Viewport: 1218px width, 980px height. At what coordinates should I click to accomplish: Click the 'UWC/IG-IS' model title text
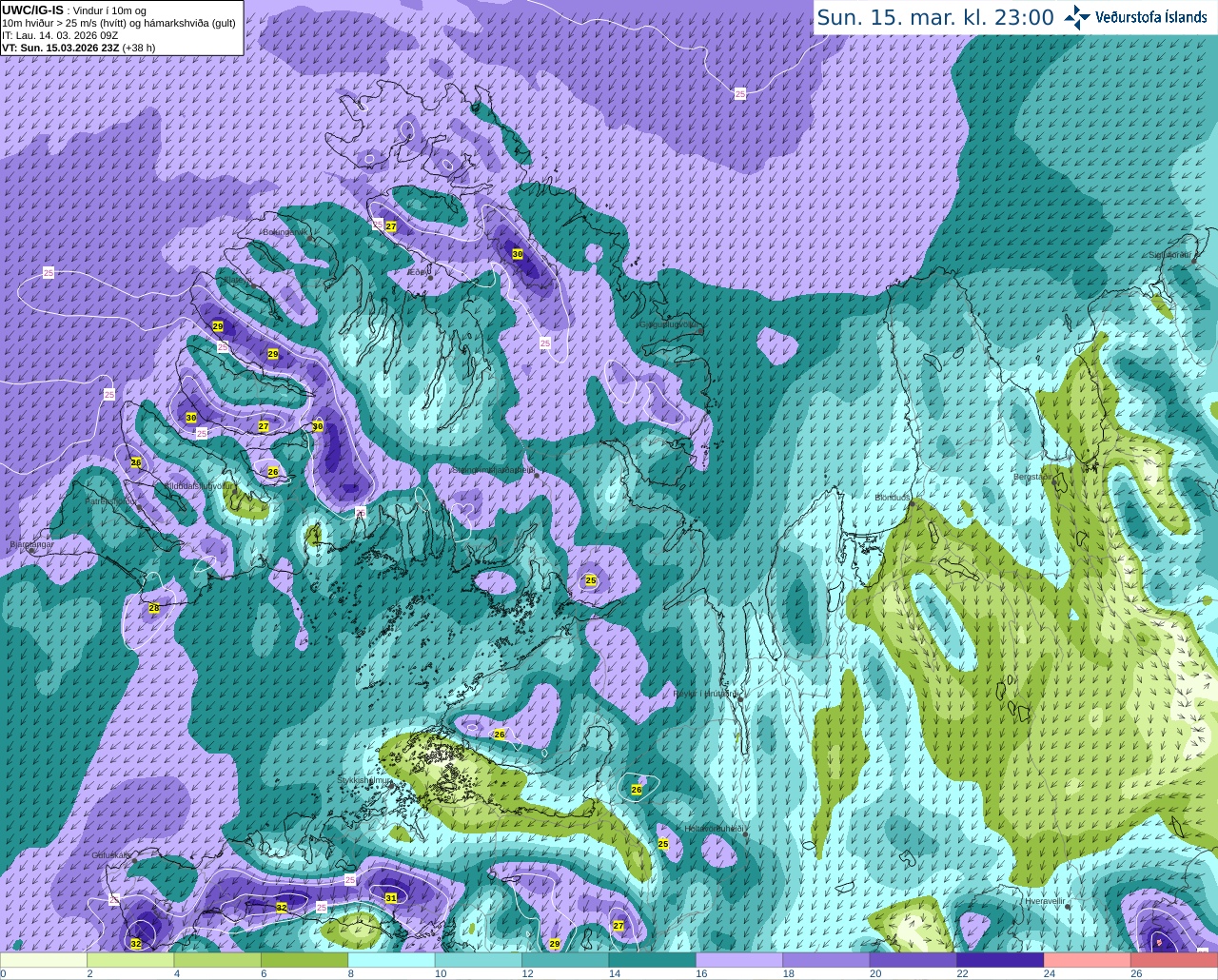tap(33, 10)
